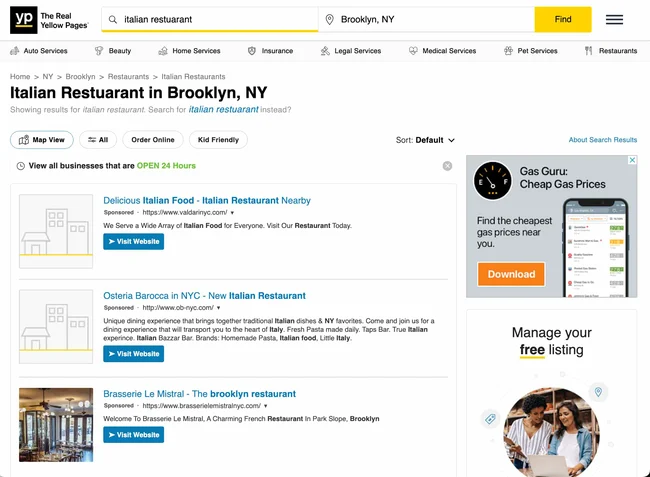Open the hamburger menu icon
Screen dimensions: 650x477
coord(614,19)
